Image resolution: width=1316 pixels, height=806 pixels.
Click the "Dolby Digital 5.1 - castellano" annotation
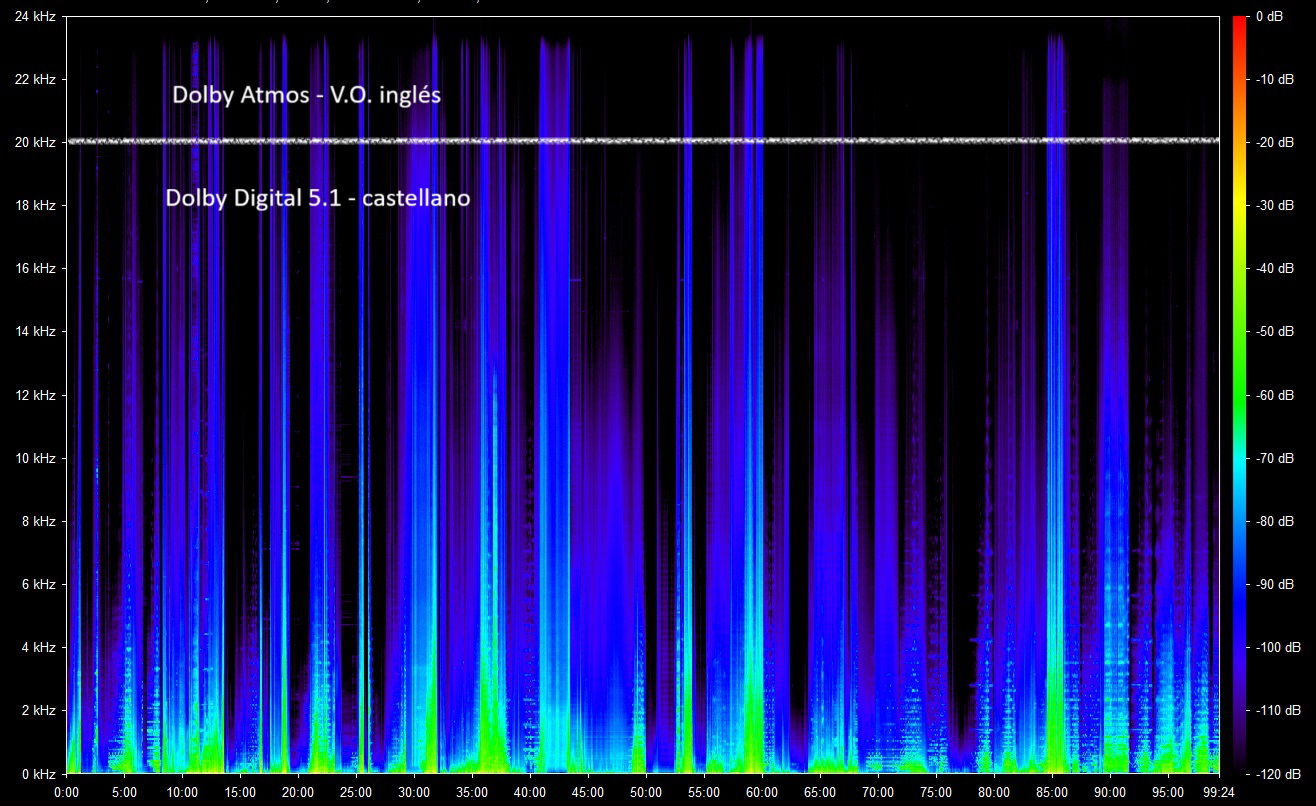pyautogui.click(x=318, y=199)
